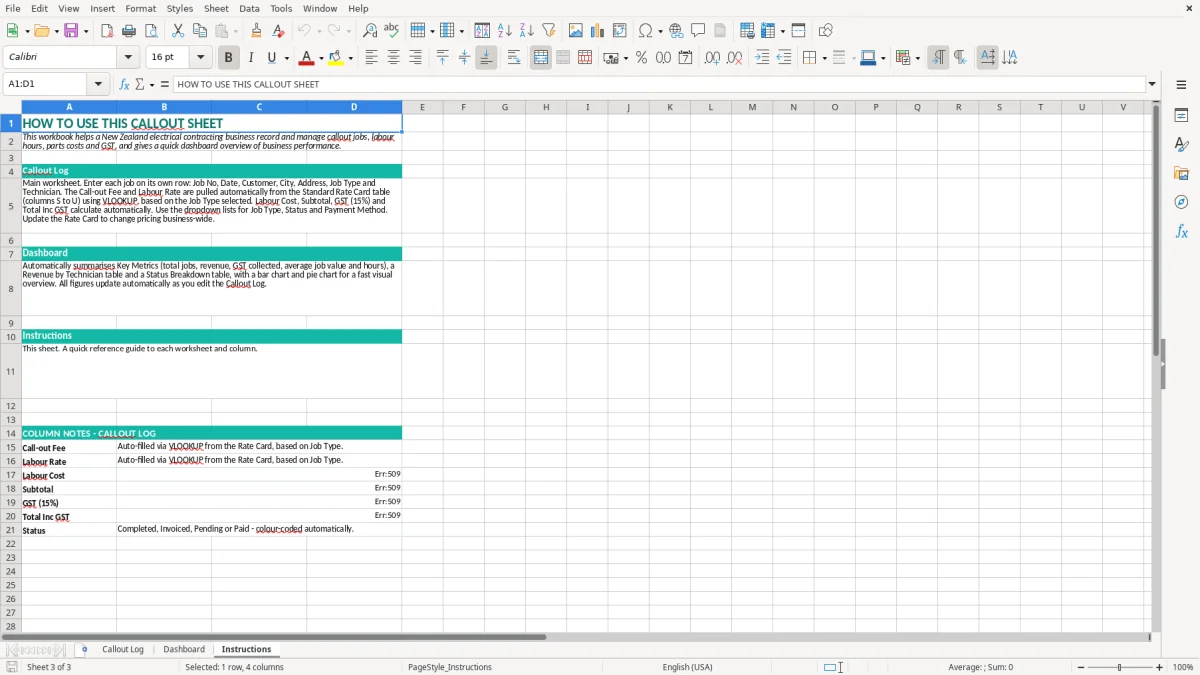Clear direct formatting
Screen dimensions: 1200x675
point(279,31)
